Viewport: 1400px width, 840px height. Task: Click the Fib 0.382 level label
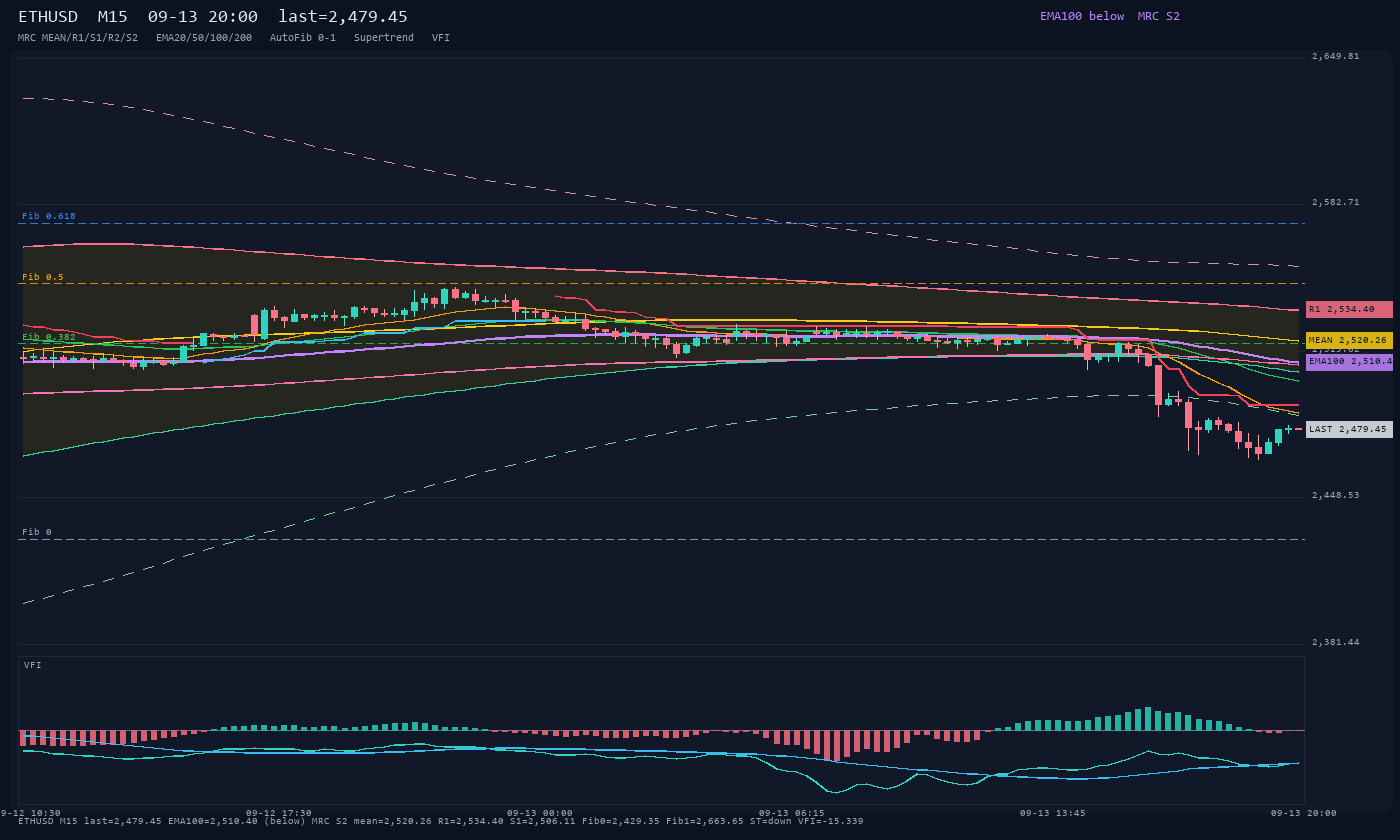coord(49,337)
